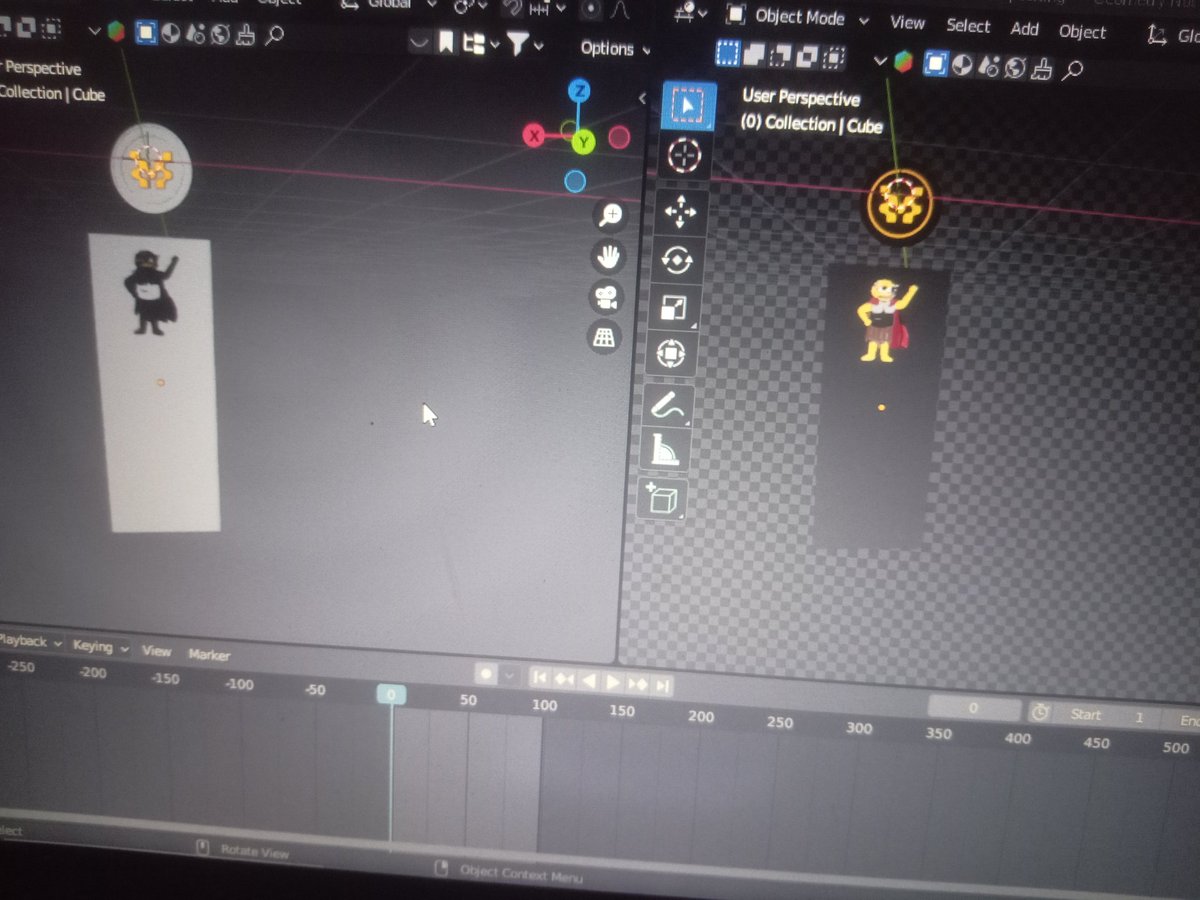The image size is (1200, 900).
Task: Expand the filter funnel dropdown arrow
Action: (x=539, y=46)
